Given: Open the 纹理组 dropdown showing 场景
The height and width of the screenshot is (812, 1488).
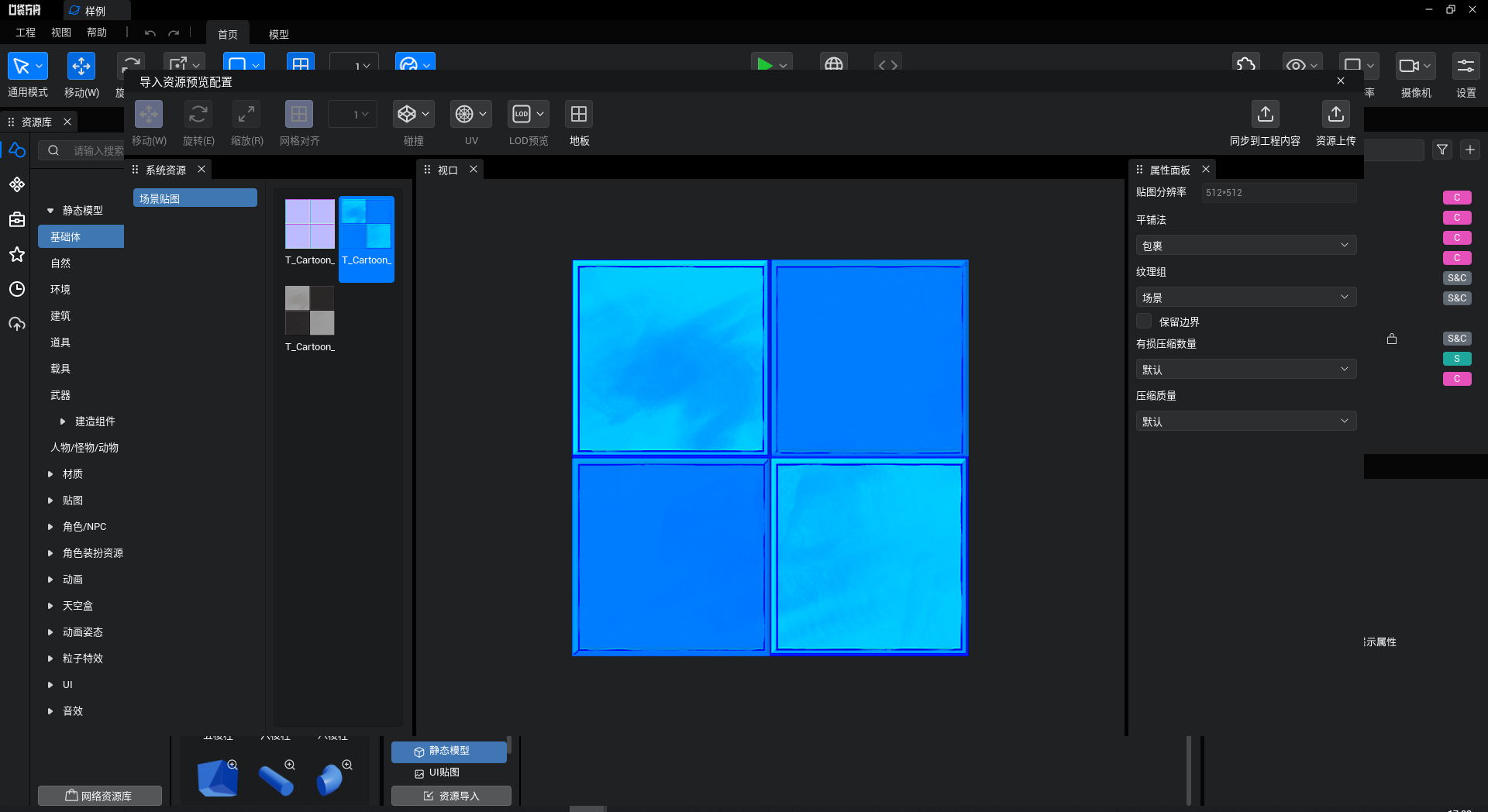Looking at the screenshot, I should coord(1246,298).
